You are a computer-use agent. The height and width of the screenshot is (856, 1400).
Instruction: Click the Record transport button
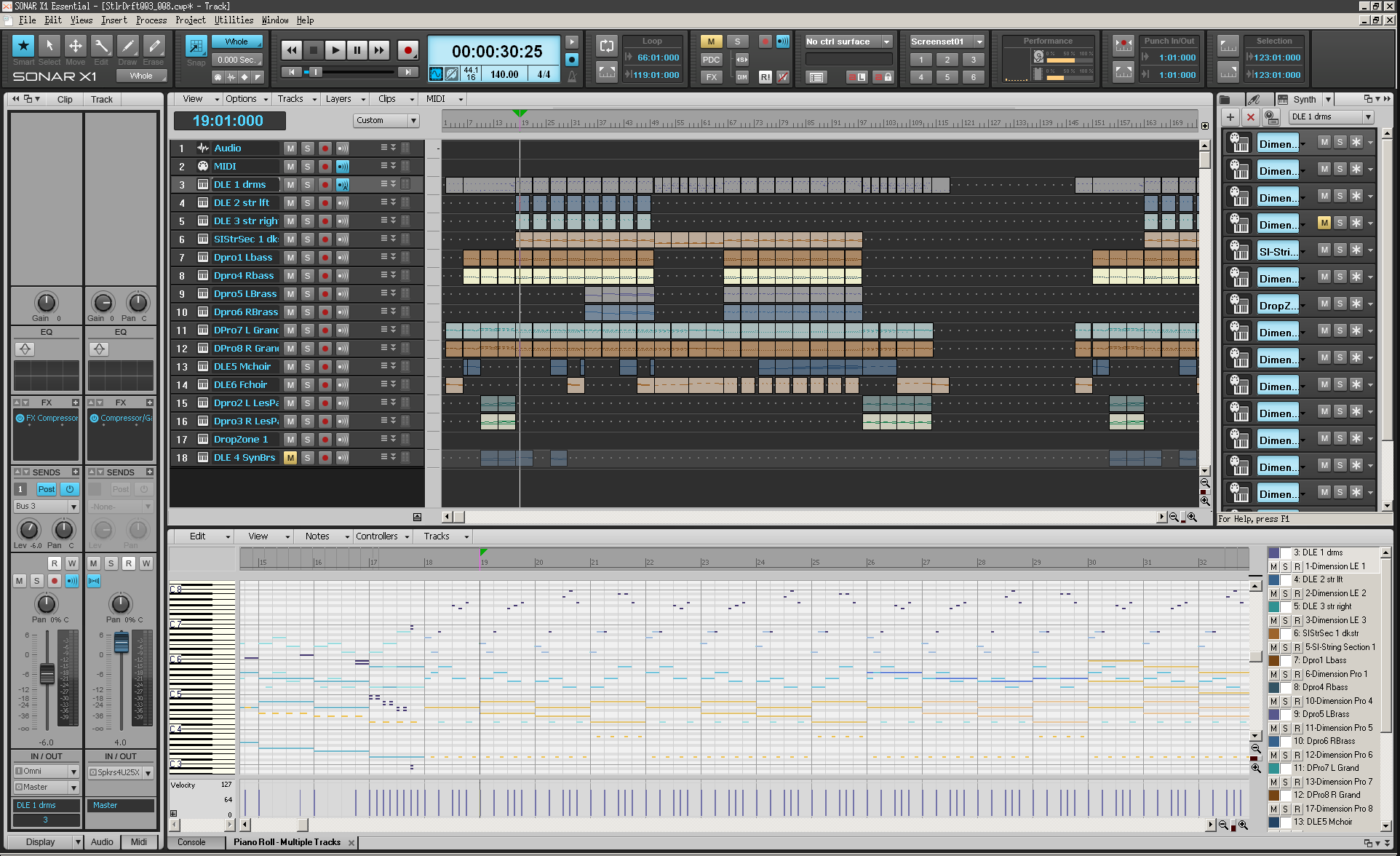pyautogui.click(x=407, y=50)
